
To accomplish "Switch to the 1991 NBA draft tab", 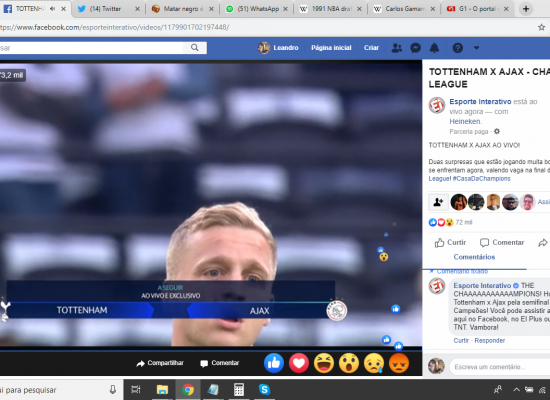I will tap(331, 9).
